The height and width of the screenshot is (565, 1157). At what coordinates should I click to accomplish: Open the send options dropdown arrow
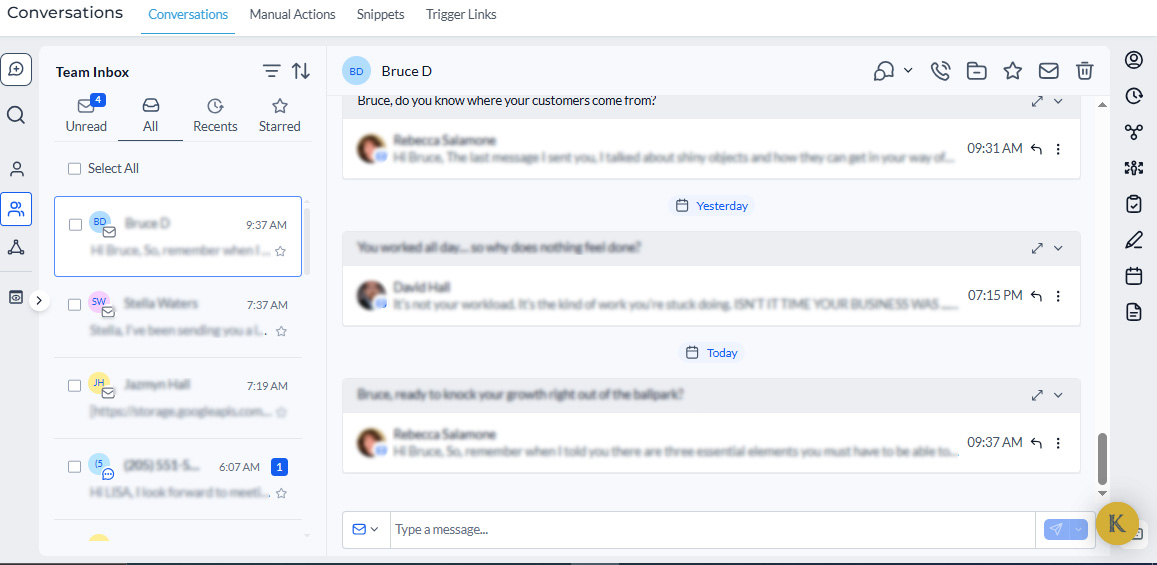1079,530
